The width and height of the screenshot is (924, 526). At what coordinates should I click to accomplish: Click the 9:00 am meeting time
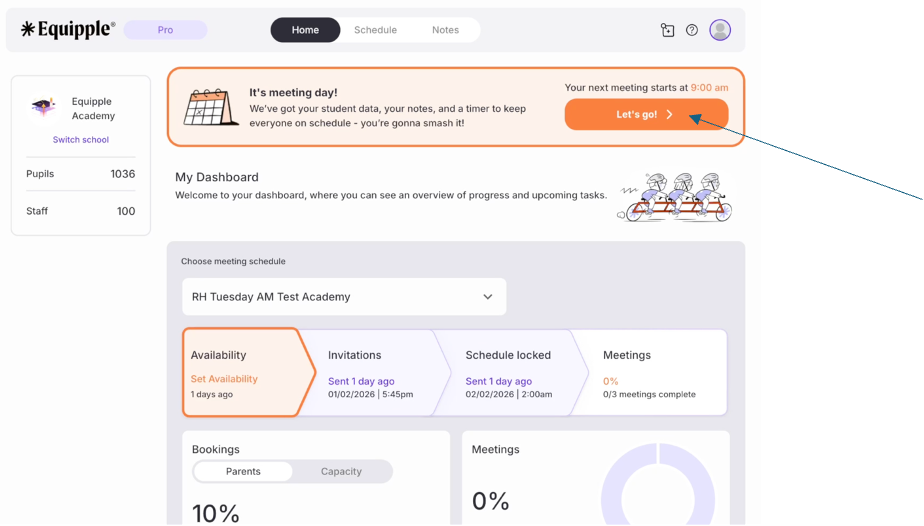[x=710, y=87]
